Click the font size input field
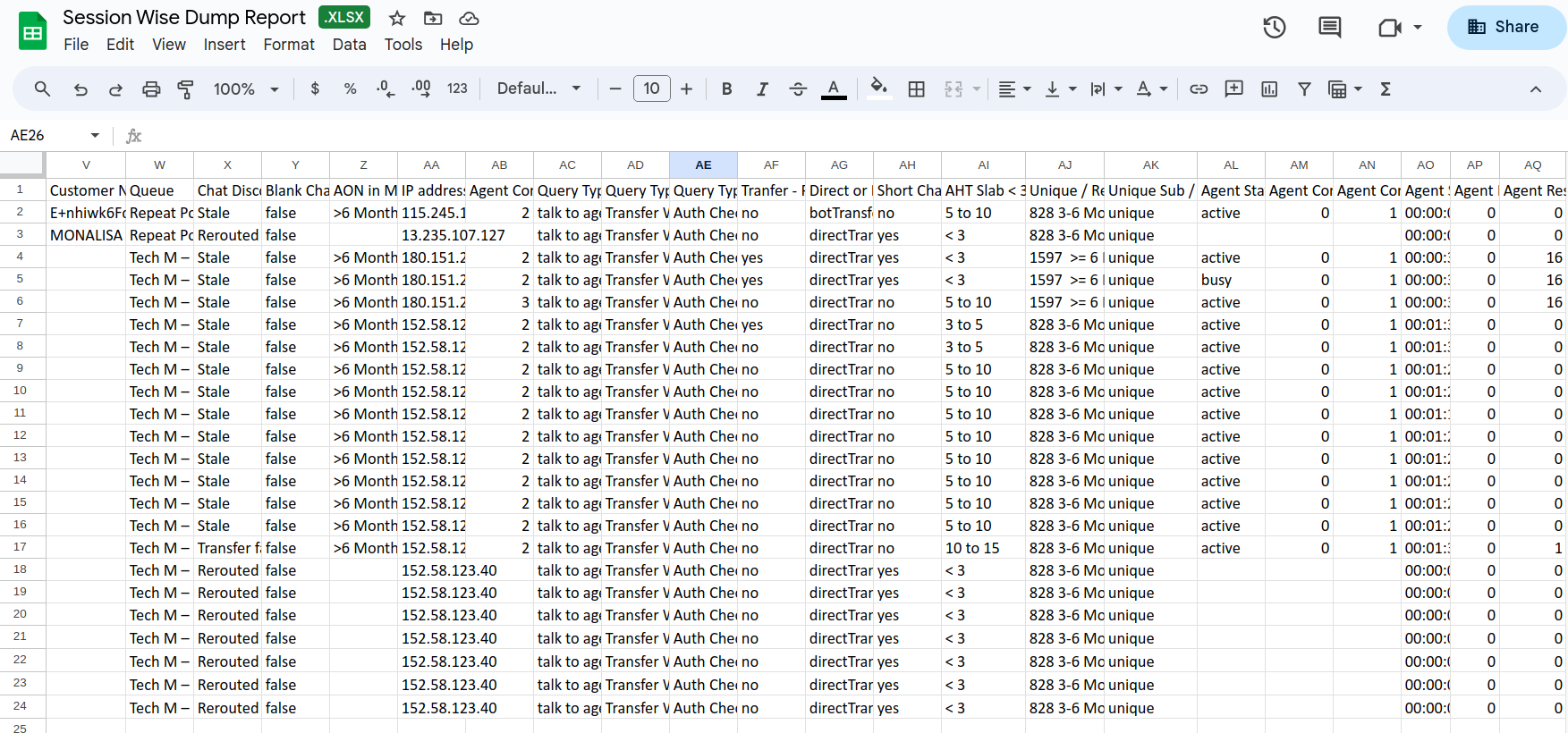This screenshot has height=733, width=1568. click(651, 89)
